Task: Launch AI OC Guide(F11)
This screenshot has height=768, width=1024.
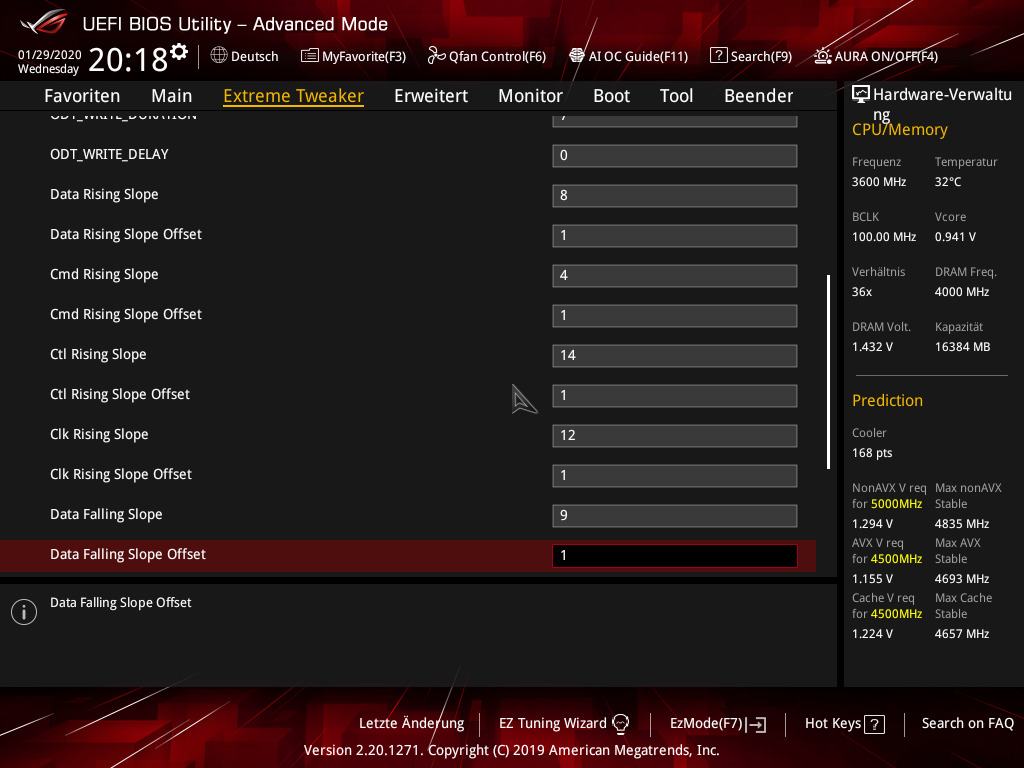Action: click(x=628, y=56)
